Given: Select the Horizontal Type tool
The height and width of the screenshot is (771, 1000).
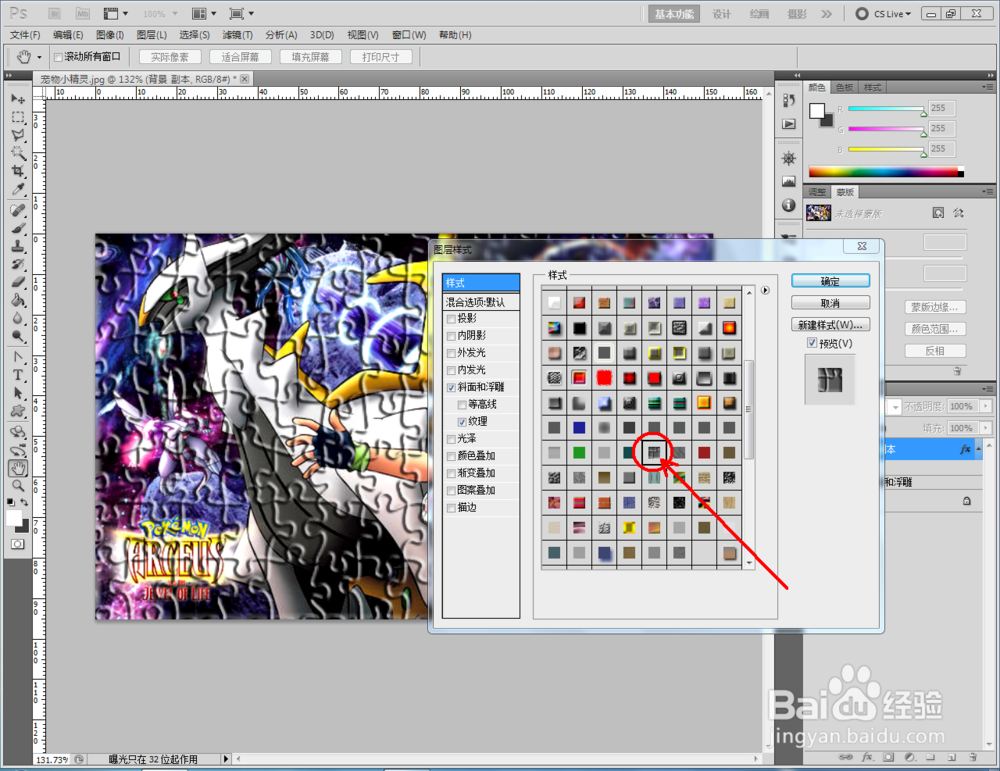Looking at the screenshot, I should click(x=18, y=375).
